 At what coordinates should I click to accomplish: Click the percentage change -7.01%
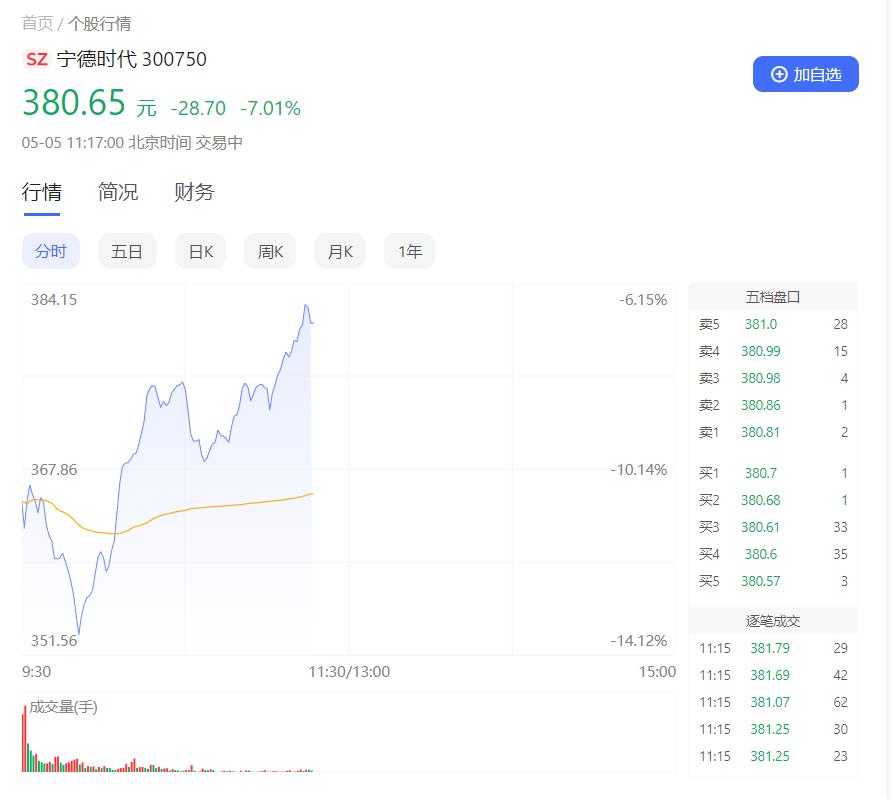(x=270, y=108)
